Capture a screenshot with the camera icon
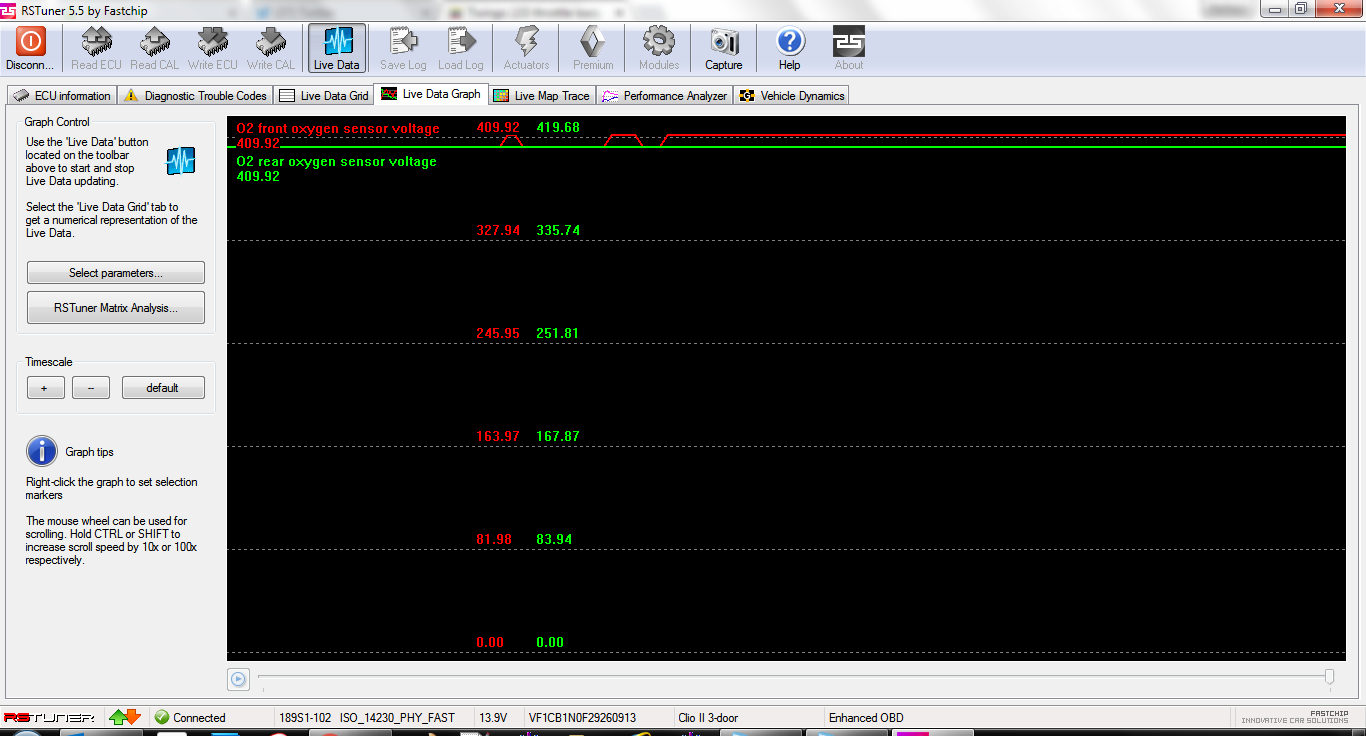This screenshot has height=736, width=1366. [x=723, y=42]
